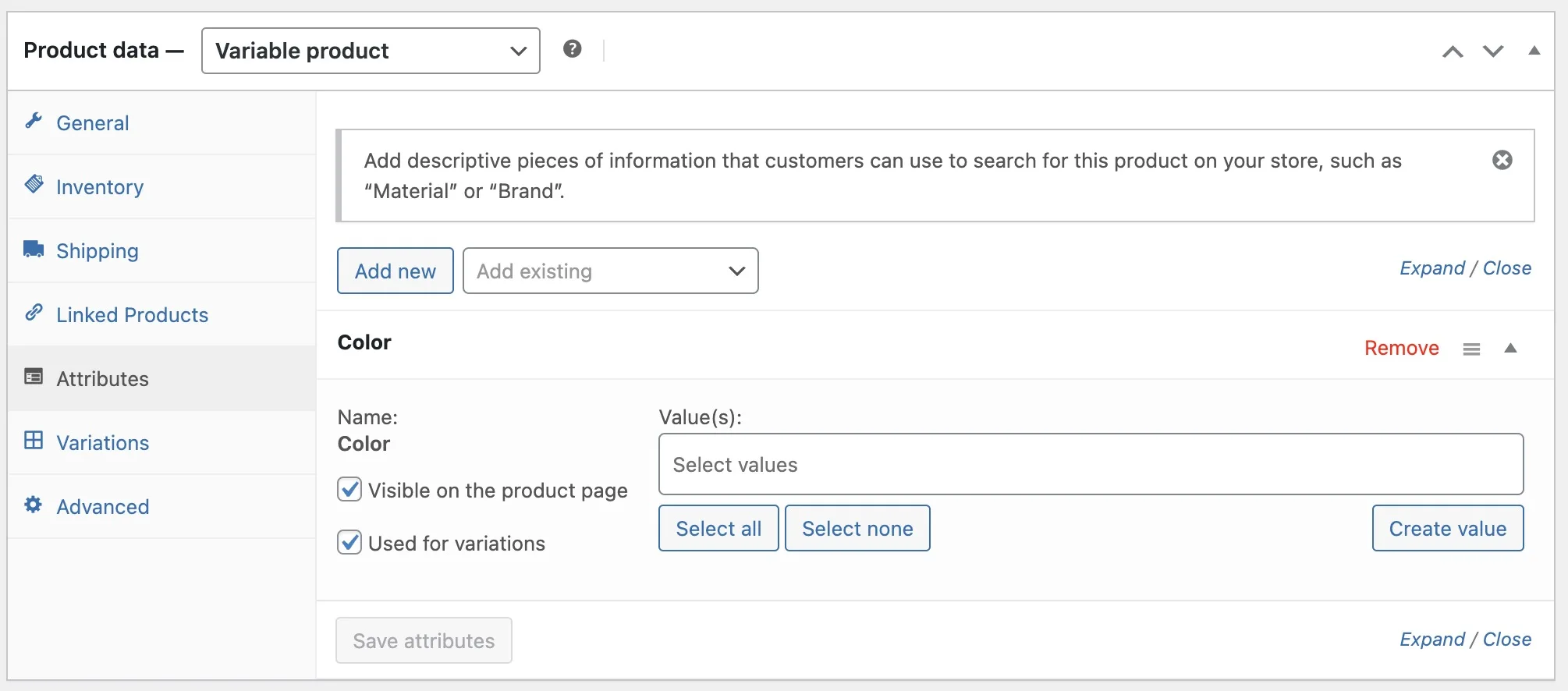Open the General tab

(162, 123)
